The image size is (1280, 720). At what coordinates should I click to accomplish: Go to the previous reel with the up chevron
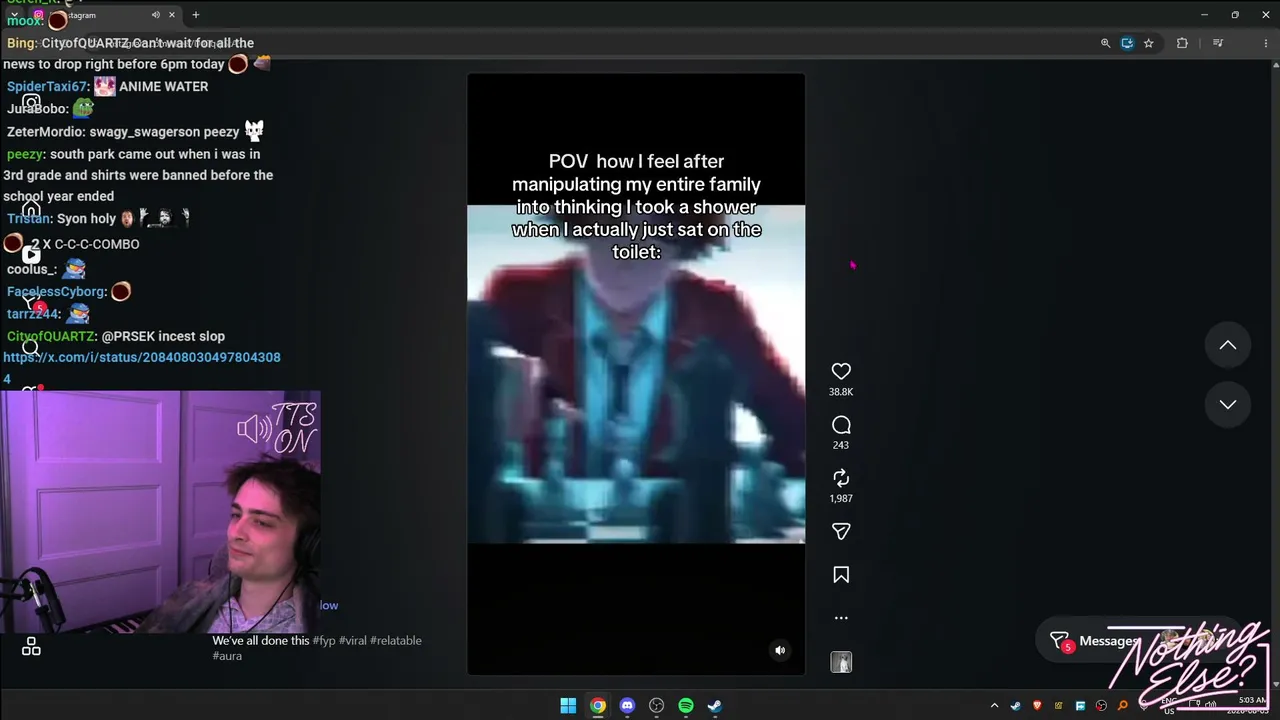1228,345
